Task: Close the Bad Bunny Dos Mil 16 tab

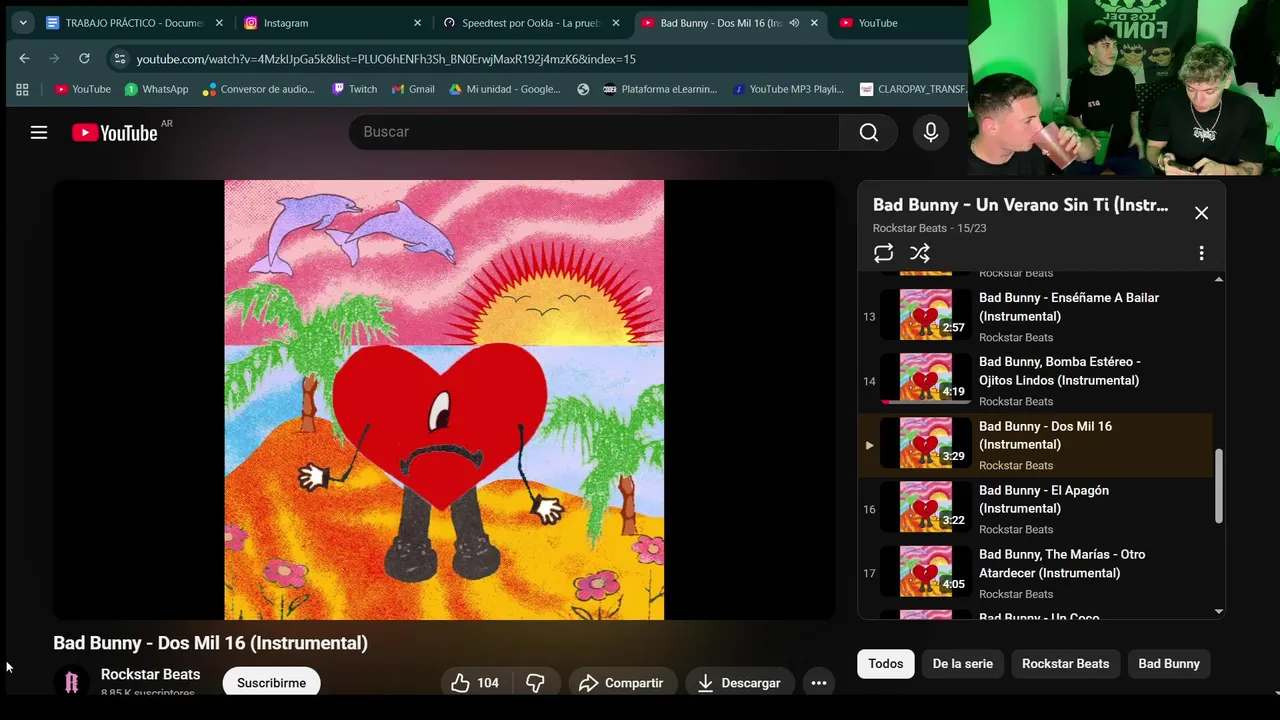Action: click(814, 22)
